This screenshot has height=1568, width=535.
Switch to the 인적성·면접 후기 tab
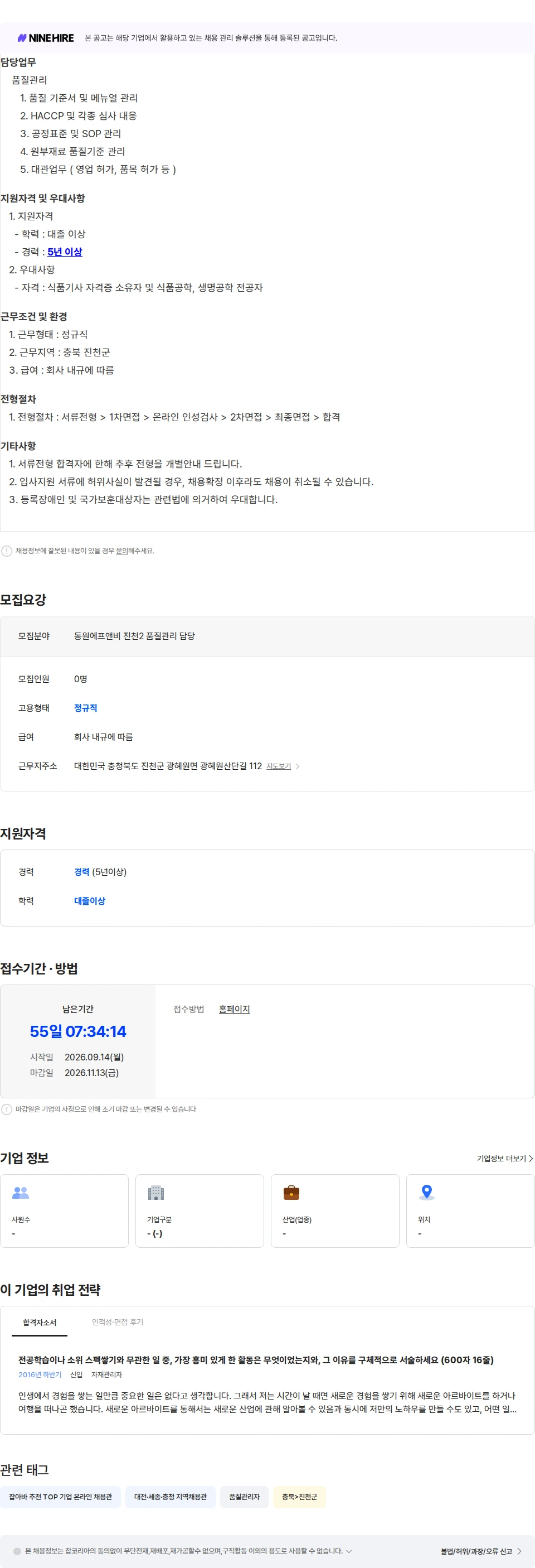[x=118, y=1322]
